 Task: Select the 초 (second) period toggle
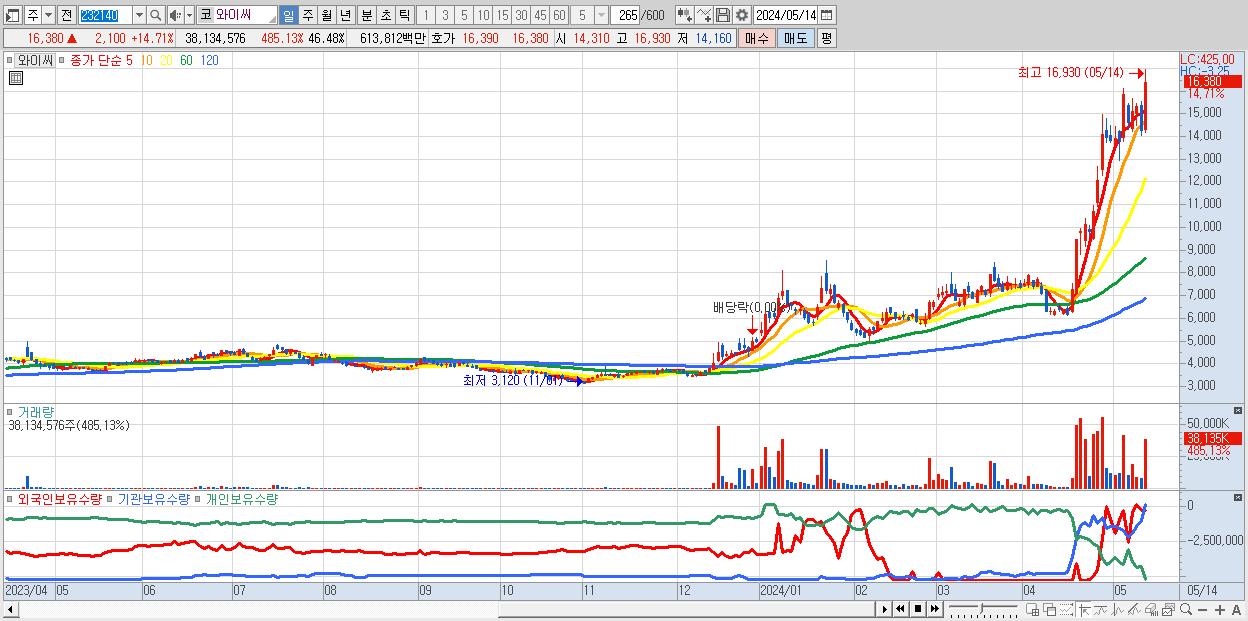point(385,15)
